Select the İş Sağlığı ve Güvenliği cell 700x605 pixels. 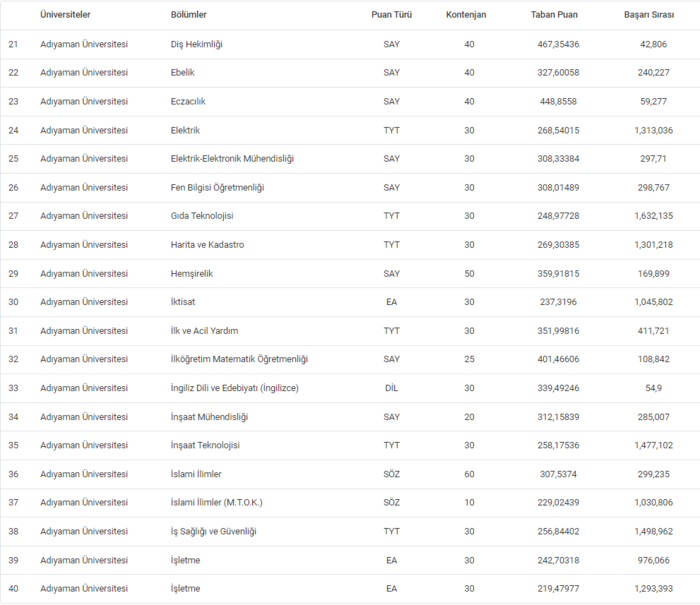click(213, 531)
